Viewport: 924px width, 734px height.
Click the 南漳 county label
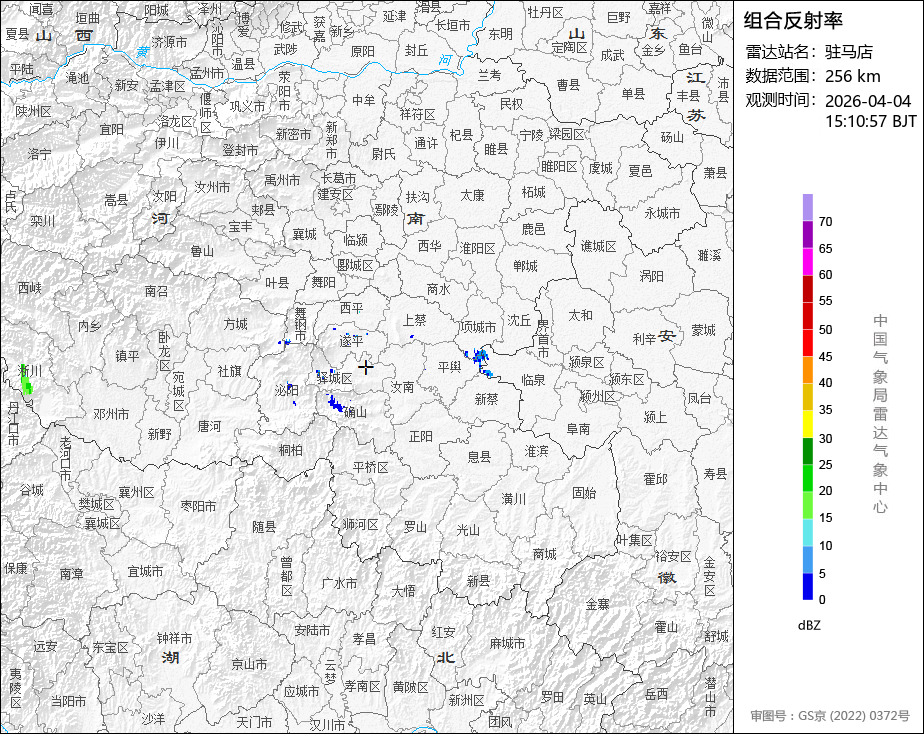(71, 573)
